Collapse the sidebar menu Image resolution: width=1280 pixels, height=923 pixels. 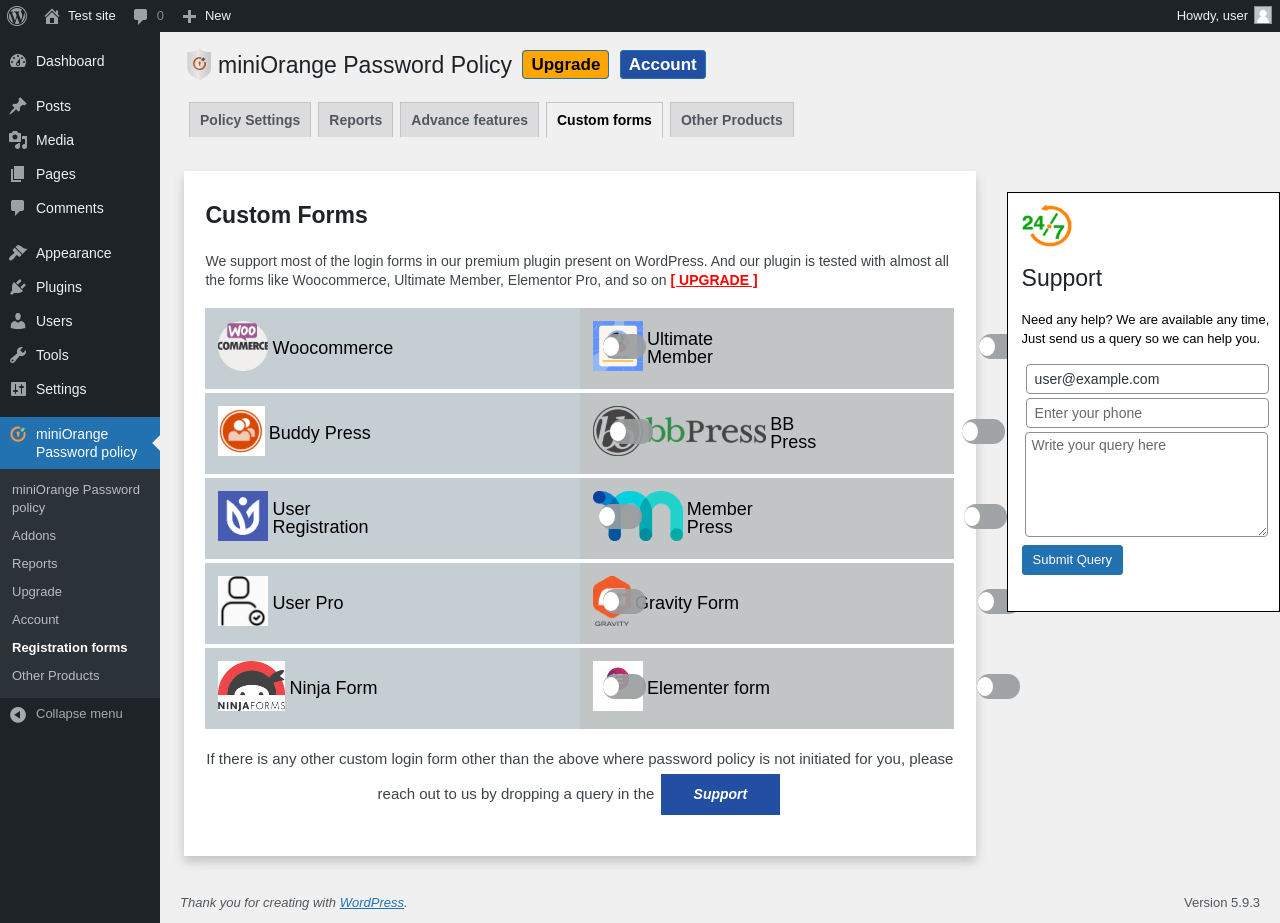coord(66,714)
